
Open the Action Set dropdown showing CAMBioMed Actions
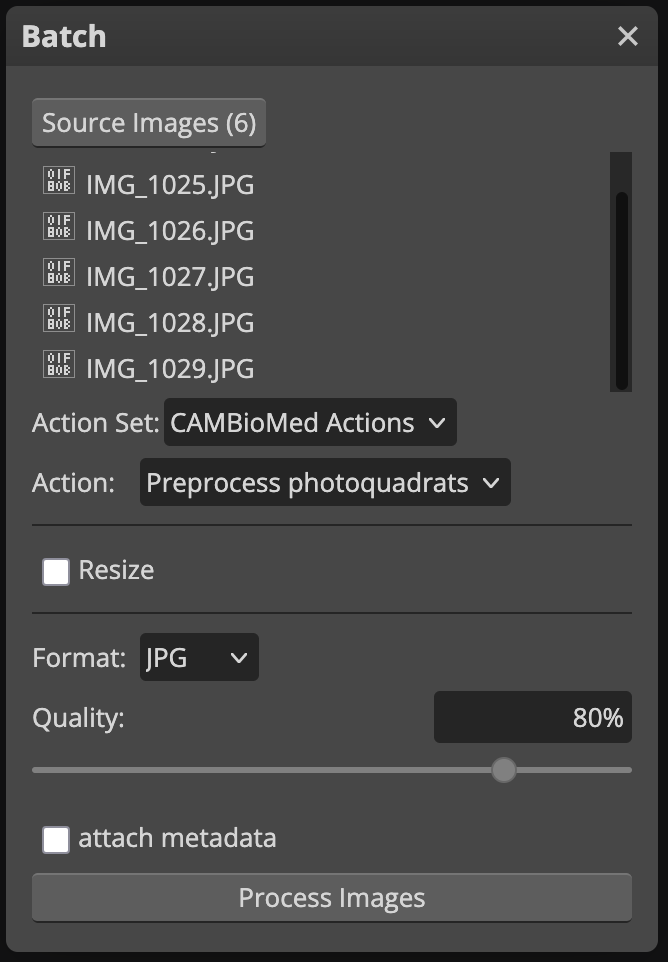310,423
